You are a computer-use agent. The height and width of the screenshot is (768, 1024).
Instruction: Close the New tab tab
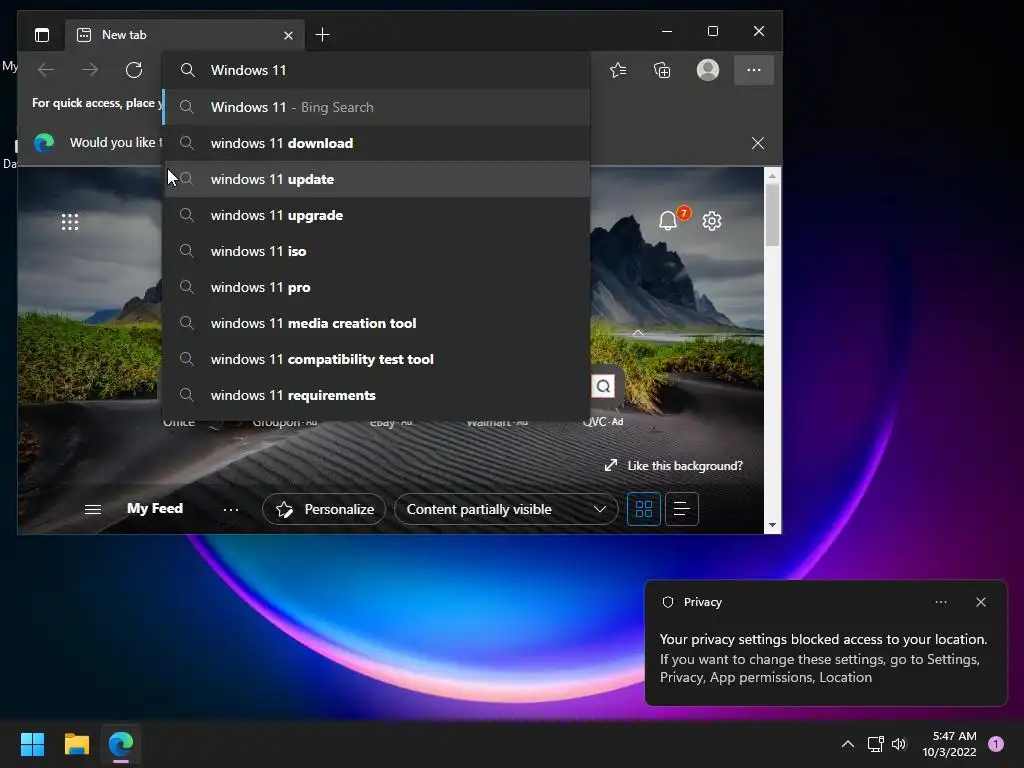pos(288,35)
